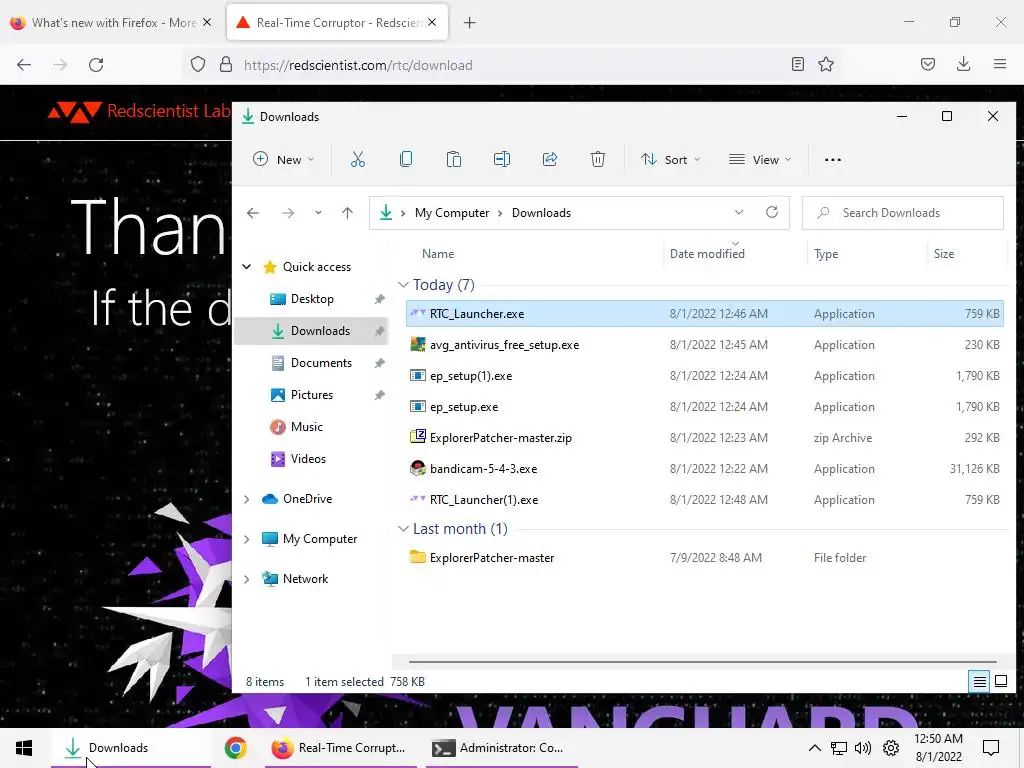Open Desktop in Quick access

(x=312, y=298)
